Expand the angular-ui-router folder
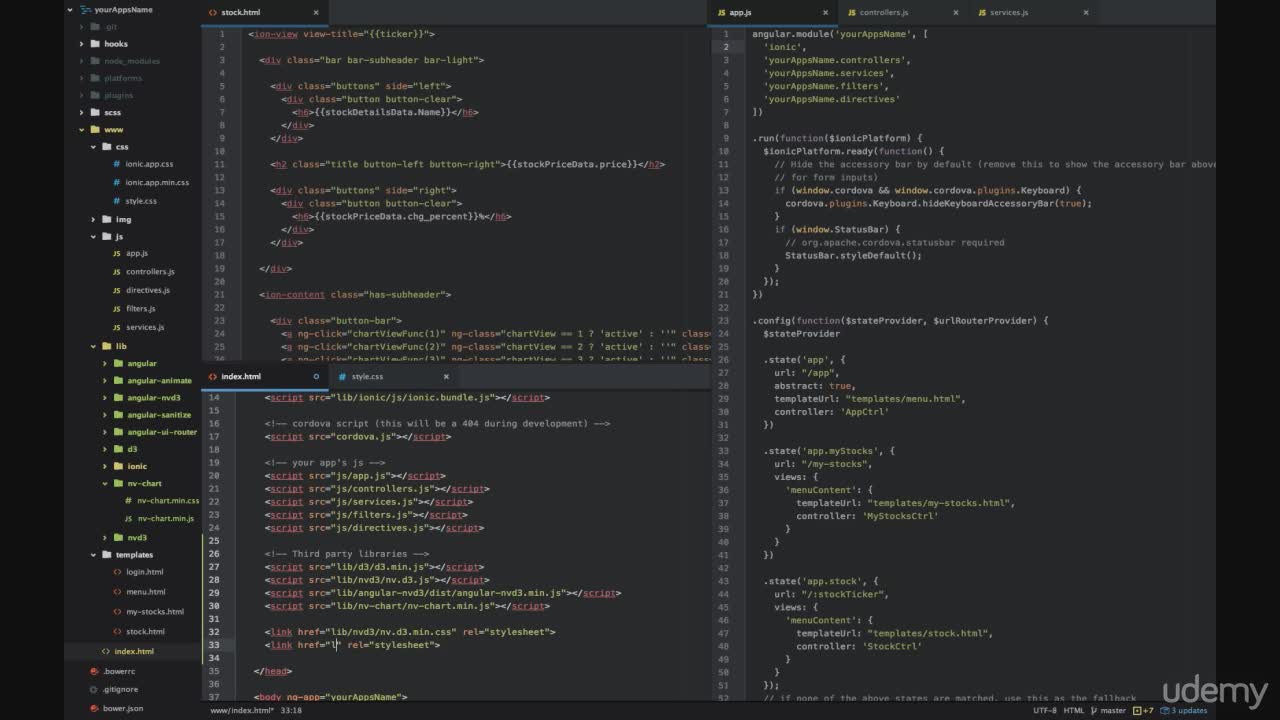Screen dimensions: 1280x720 pyautogui.click(x=105, y=432)
